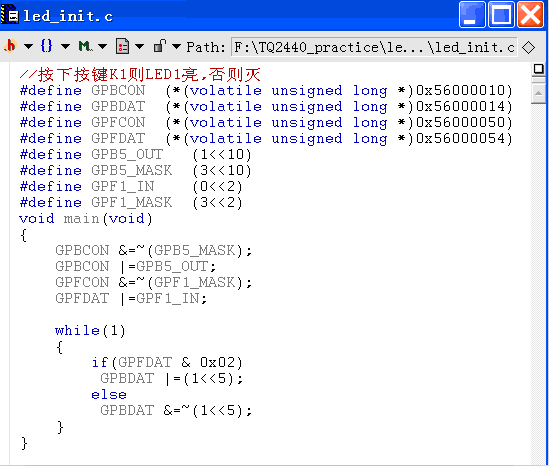Expand the dropdown arrow beside the padlock icon
The height and width of the screenshot is (466, 549).
coord(176,46)
